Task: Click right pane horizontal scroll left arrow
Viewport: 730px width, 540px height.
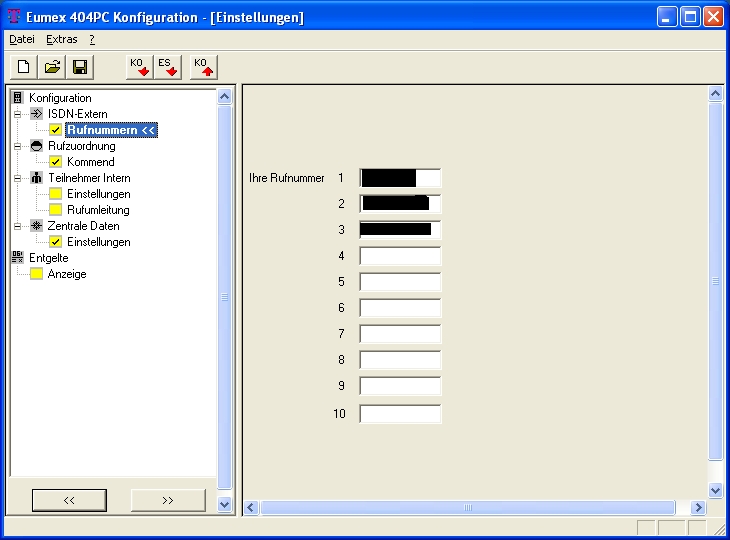Action: (x=251, y=507)
